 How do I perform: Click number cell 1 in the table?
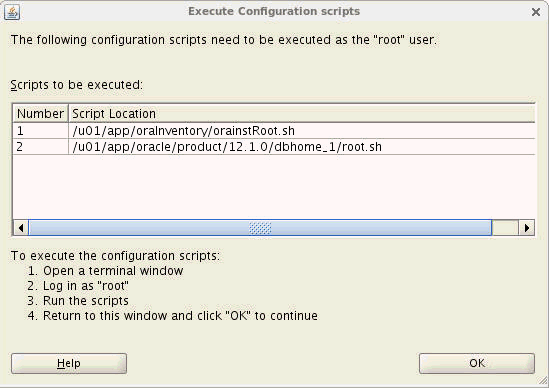pos(41,131)
